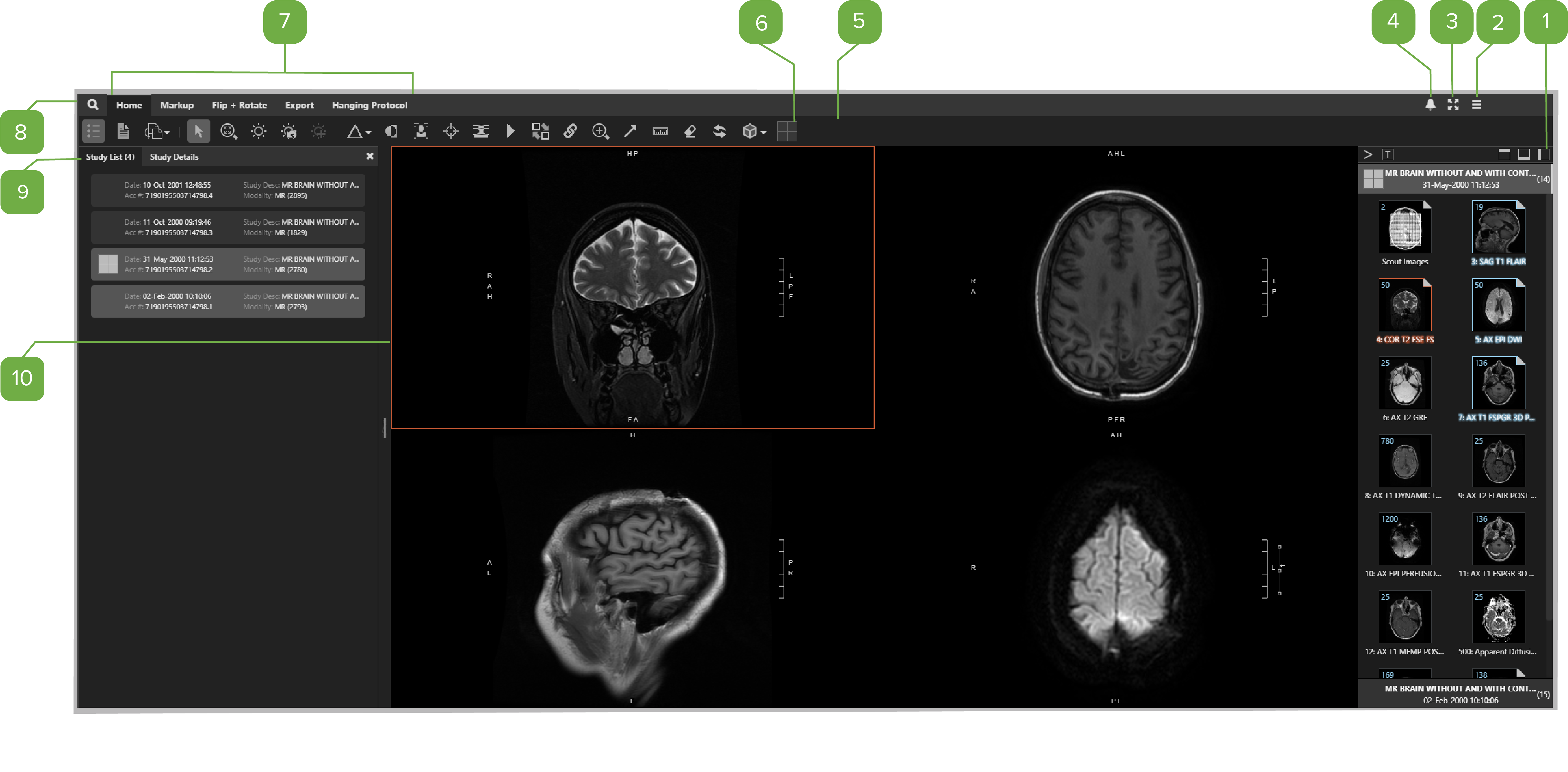Activate the invert contrast tool
Image resolution: width=1568 pixels, height=772 pixels.
pyautogui.click(x=391, y=131)
